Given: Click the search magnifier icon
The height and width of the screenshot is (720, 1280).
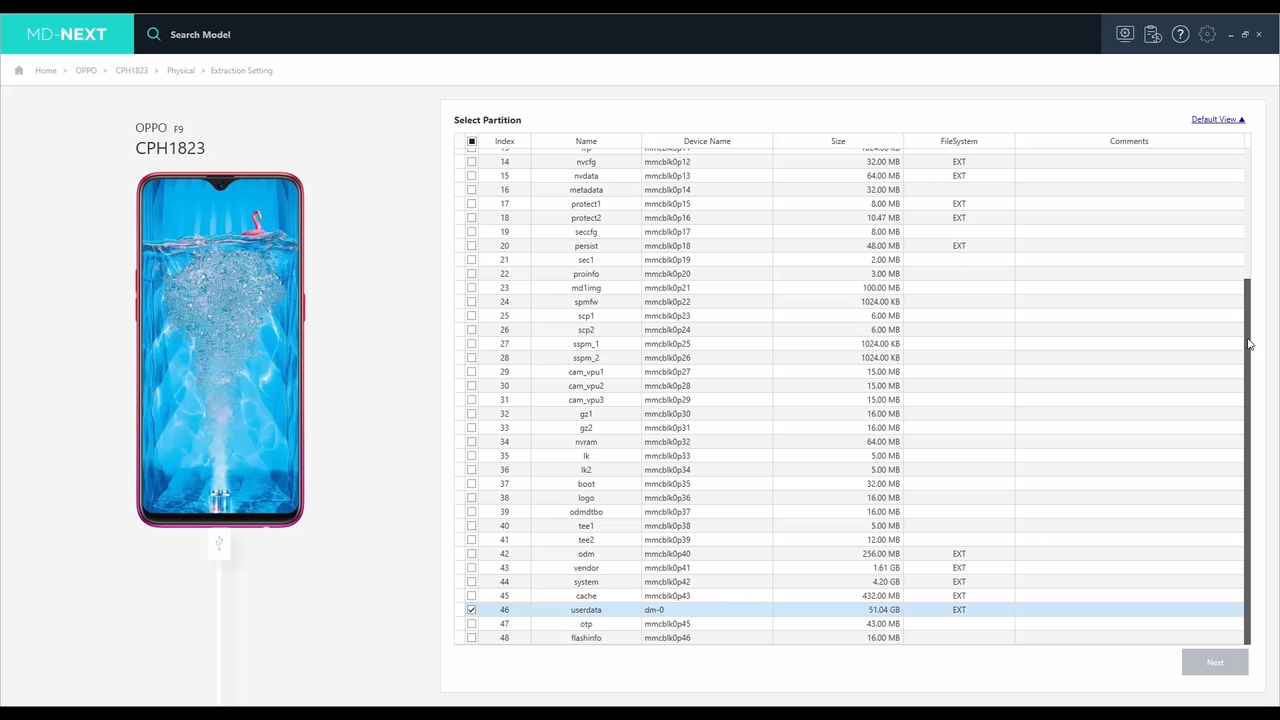Looking at the screenshot, I should [x=153, y=34].
